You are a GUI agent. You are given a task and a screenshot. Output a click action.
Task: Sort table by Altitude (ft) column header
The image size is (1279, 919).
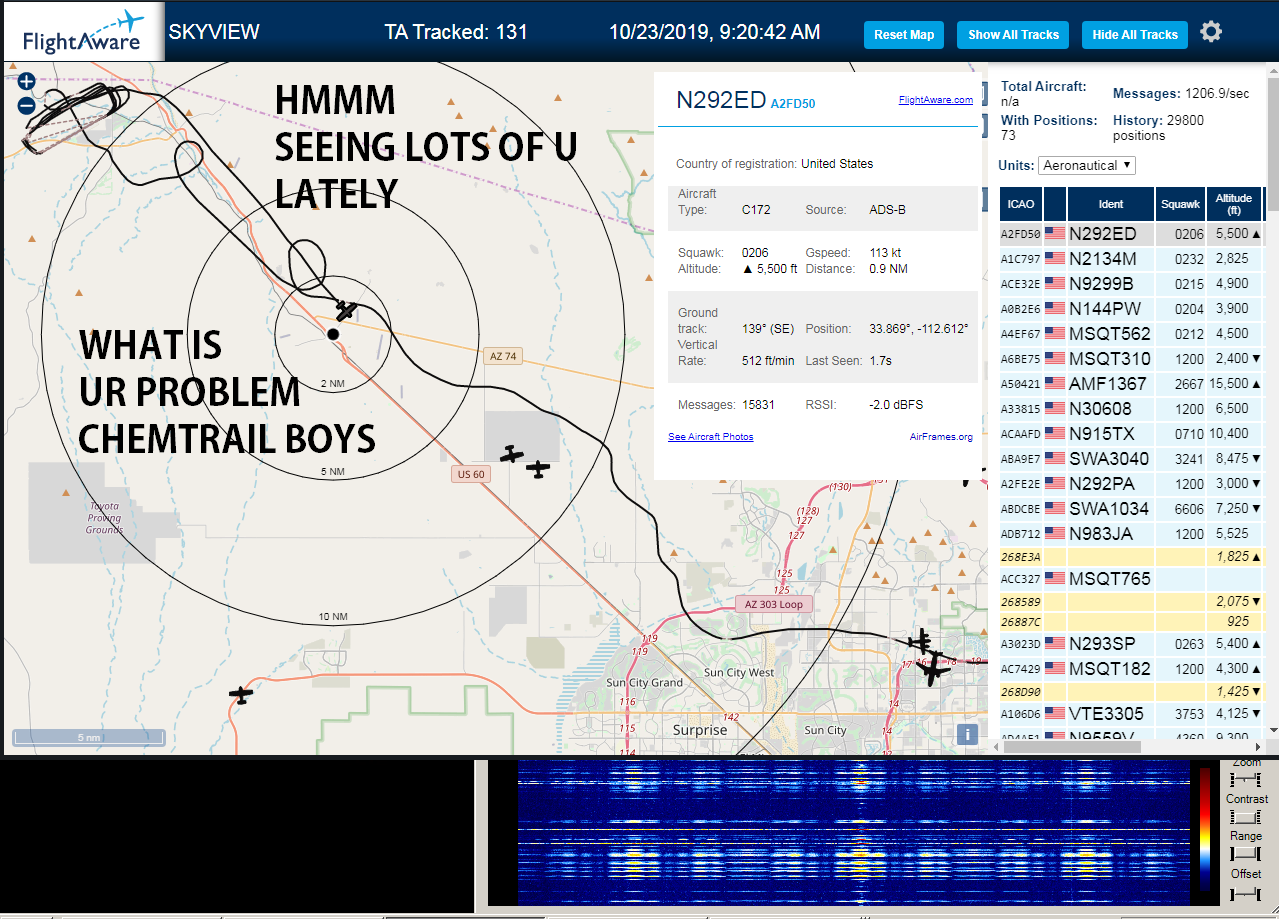[x=1235, y=204]
